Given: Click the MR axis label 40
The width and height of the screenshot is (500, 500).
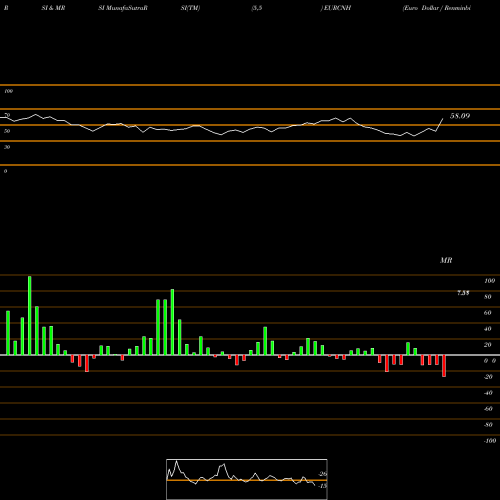Looking at the screenshot, I should (x=488, y=329).
